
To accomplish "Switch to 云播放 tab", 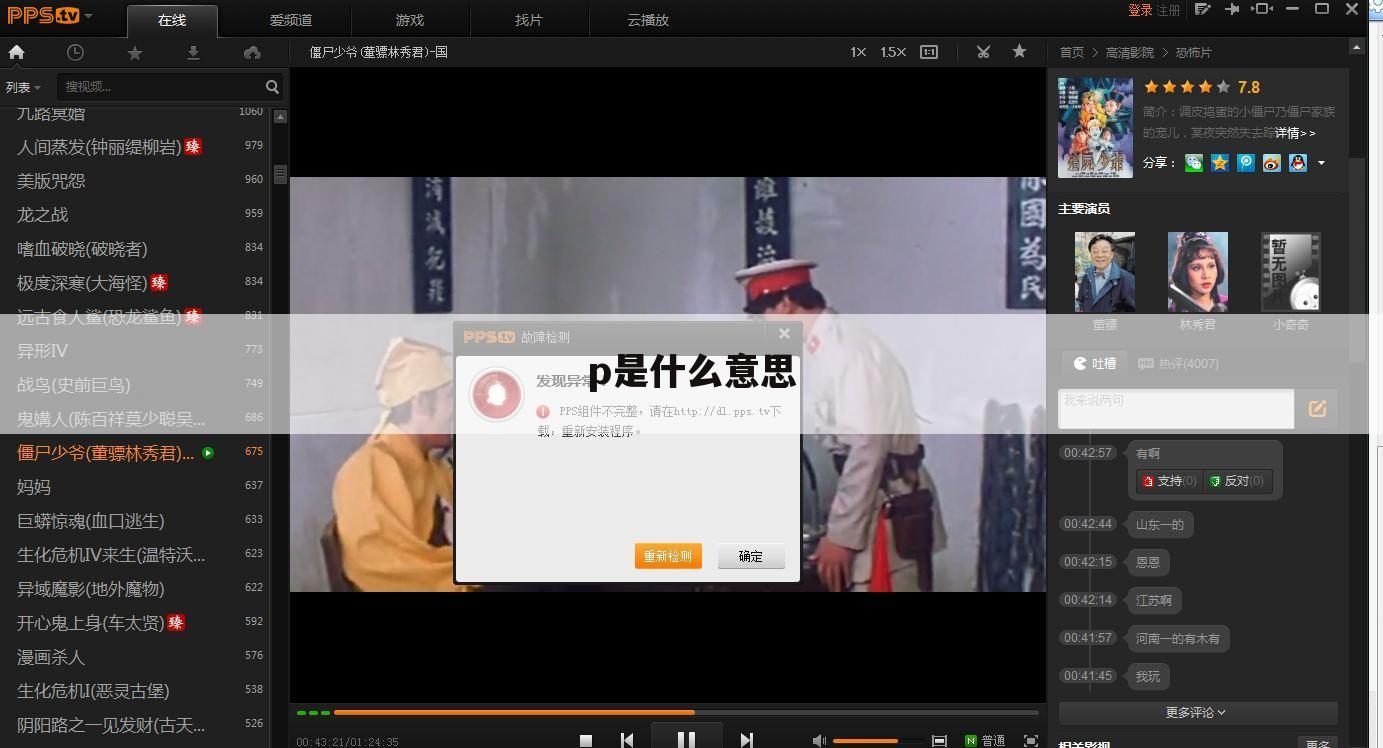I will click(648, 20).
